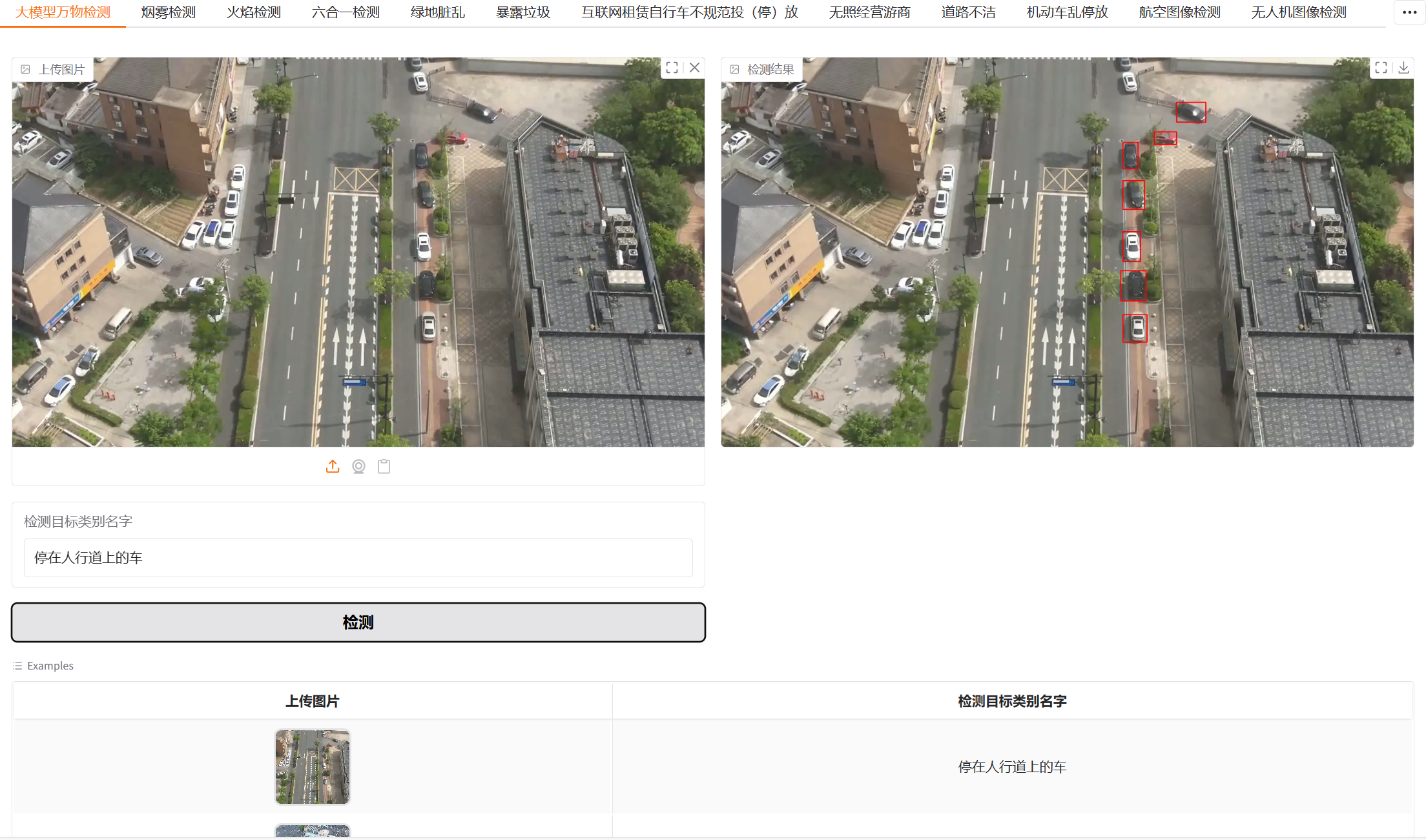Switch to 烟雾检测 tab

168,12
